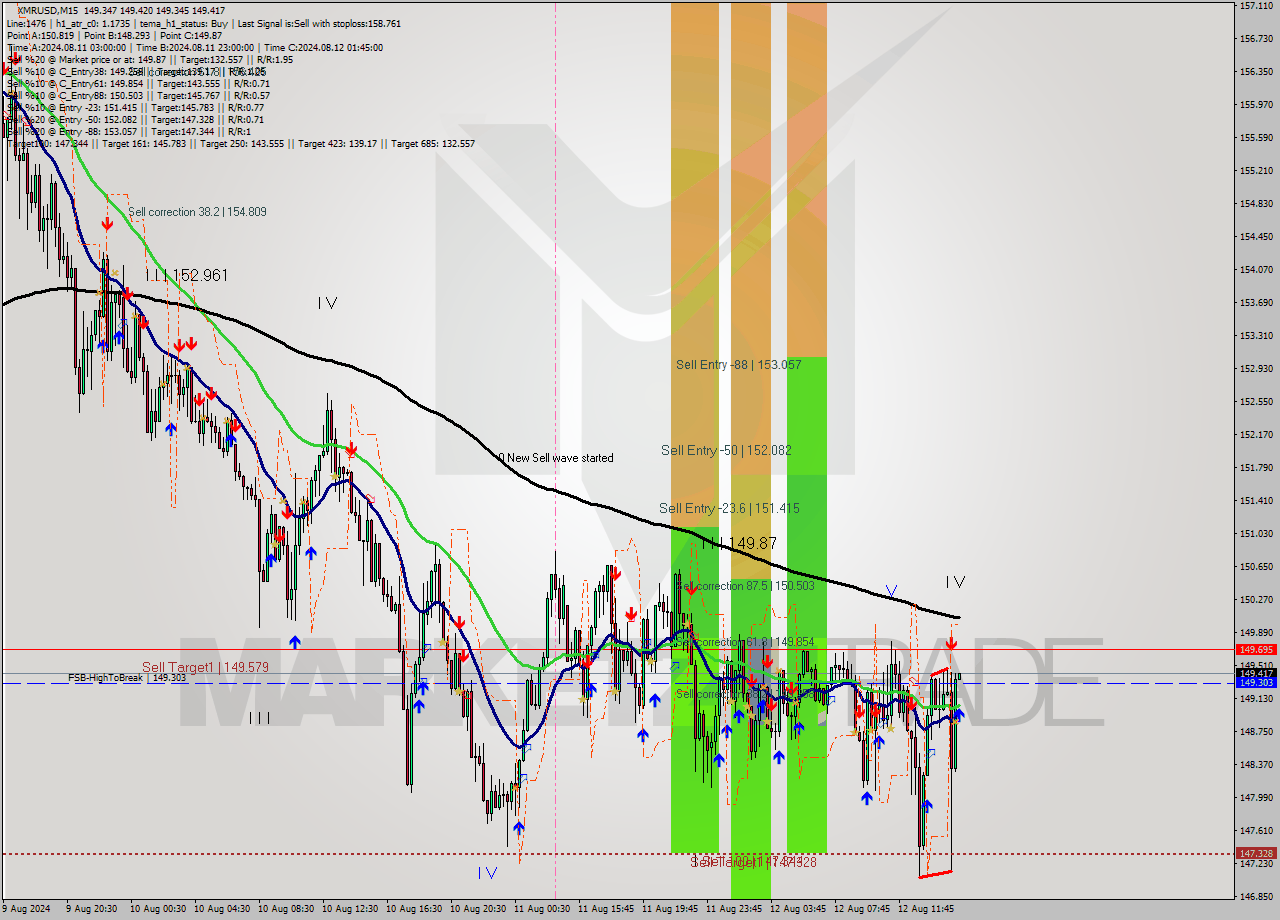Click the 154.070 price axis value

(x=1256, y=270)
